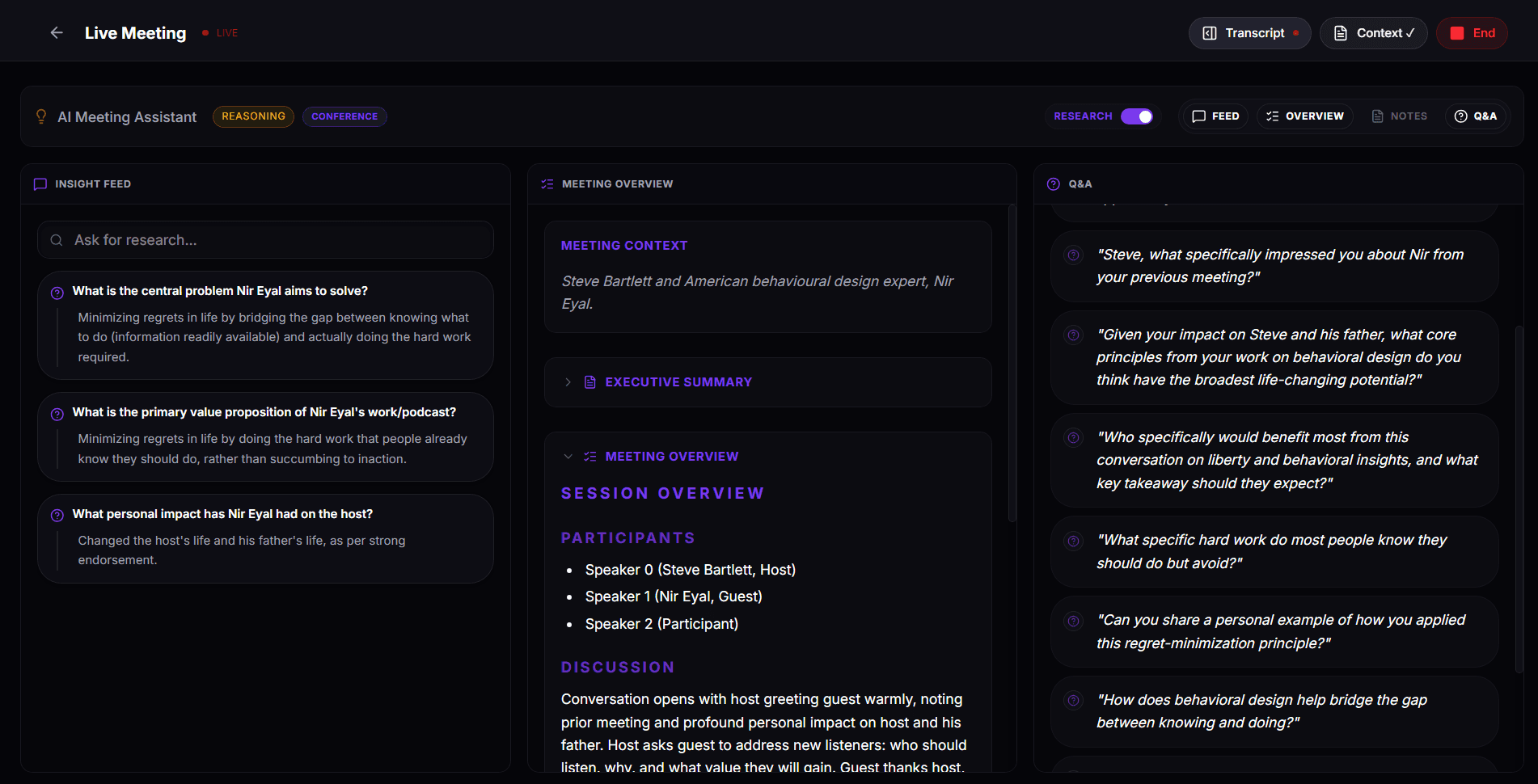Click the red LIVE status indicator
Image resolution: width=1538 pixels, height=784 pixels.
pos(220,33)
